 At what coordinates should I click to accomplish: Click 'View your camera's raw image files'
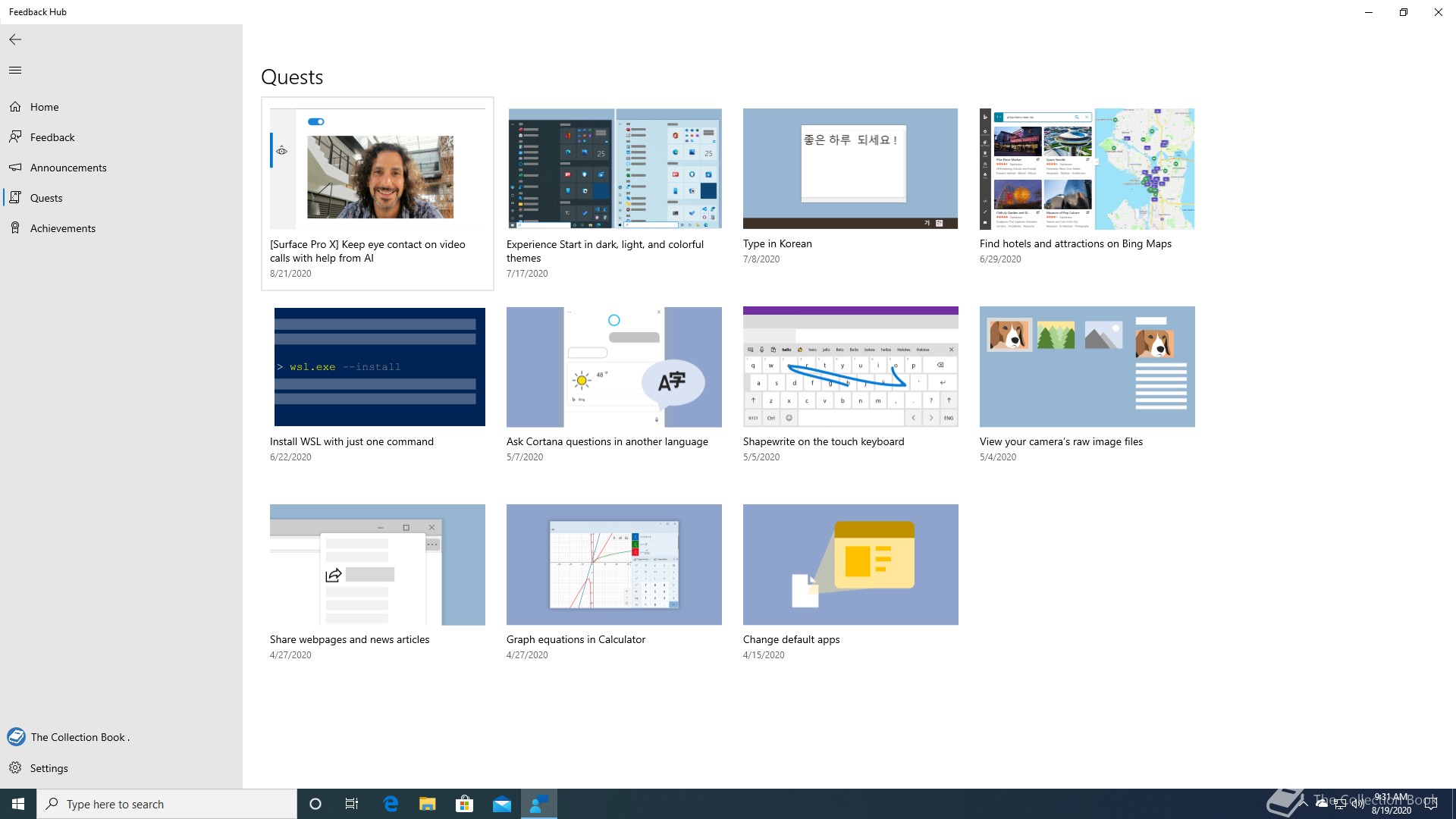tap(1061, 442)
